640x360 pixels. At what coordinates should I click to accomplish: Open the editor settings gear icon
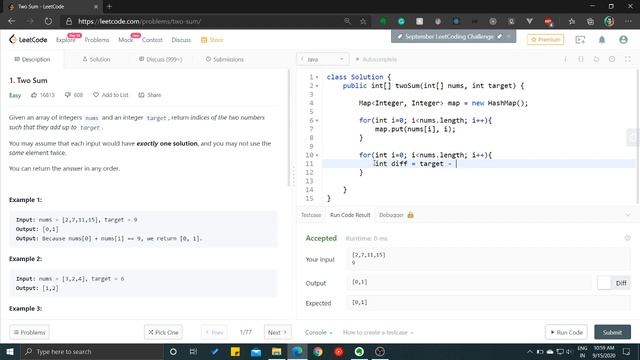[x=612, y=59]
